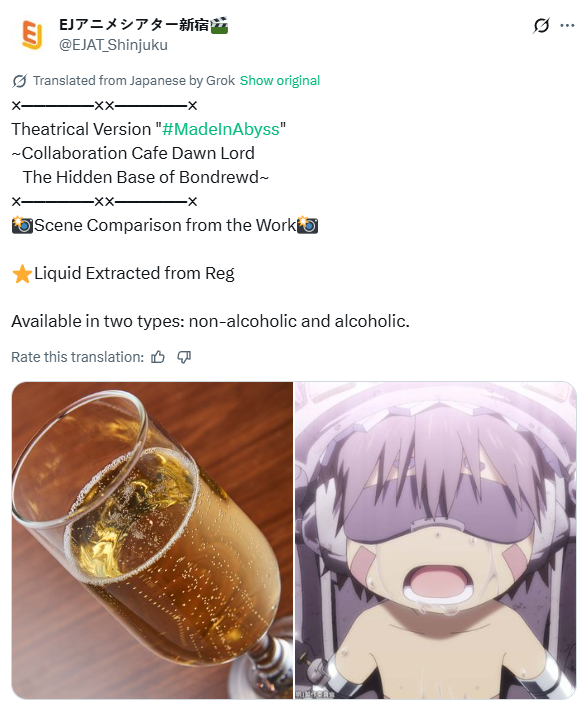
Task: Rate the translation with thumbs down
Action: (184, 357)
